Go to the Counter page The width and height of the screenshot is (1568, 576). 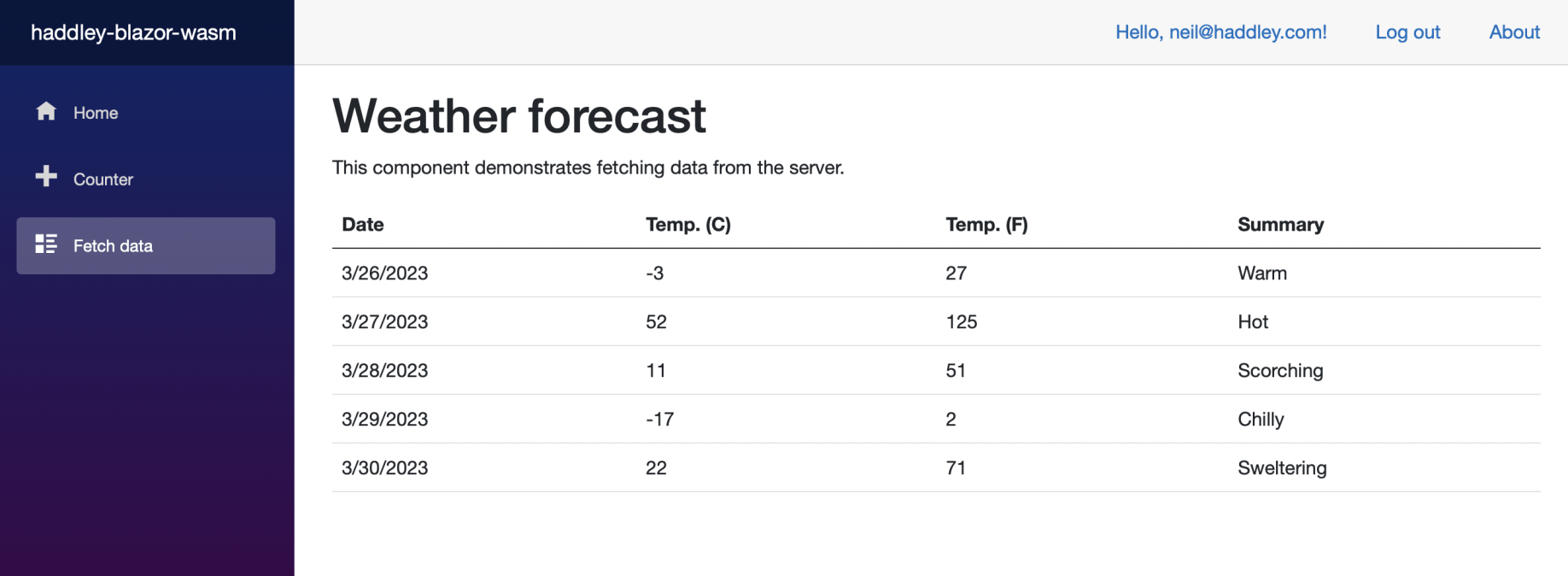pyautogui.click(x=103, y=179)
